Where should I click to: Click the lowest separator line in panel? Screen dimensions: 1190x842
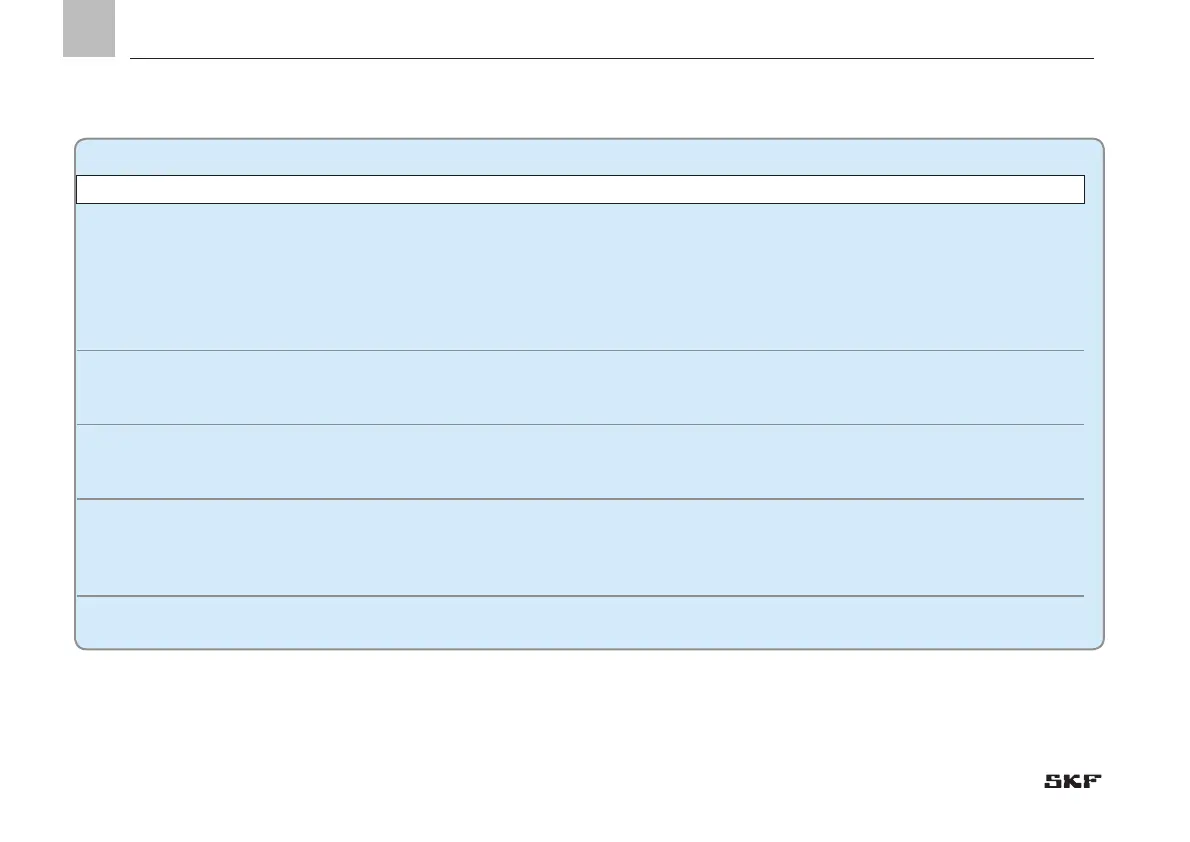tap(581, 596)
